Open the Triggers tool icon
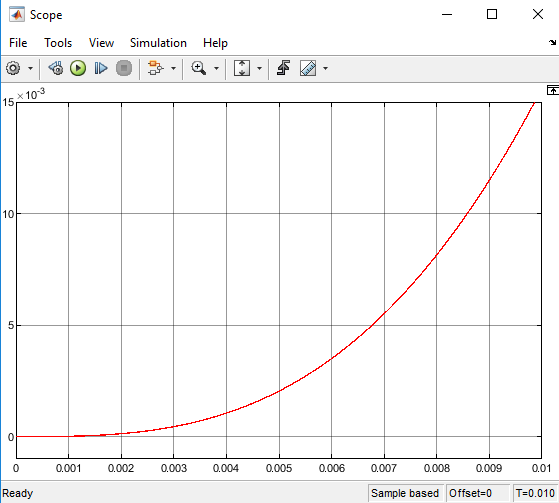 tap(283, 68)
